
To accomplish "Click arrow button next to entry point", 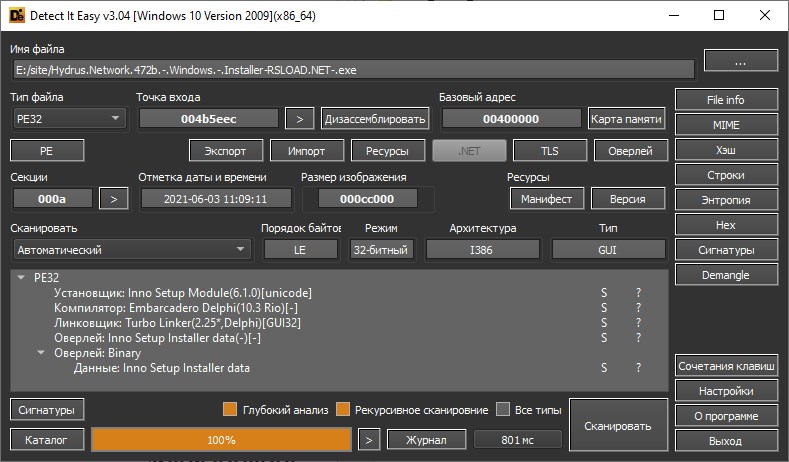I will pyautogui.click(x=299, y=119).
